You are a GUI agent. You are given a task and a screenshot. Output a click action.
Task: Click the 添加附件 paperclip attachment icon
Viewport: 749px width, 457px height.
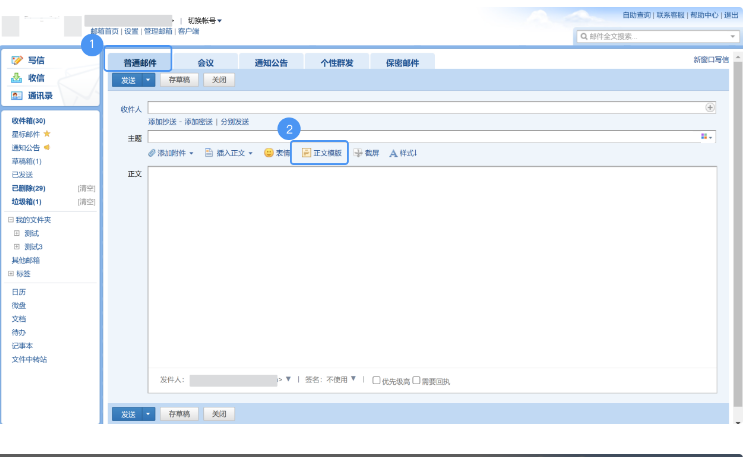pyautogui.click(x=152, y=153)
